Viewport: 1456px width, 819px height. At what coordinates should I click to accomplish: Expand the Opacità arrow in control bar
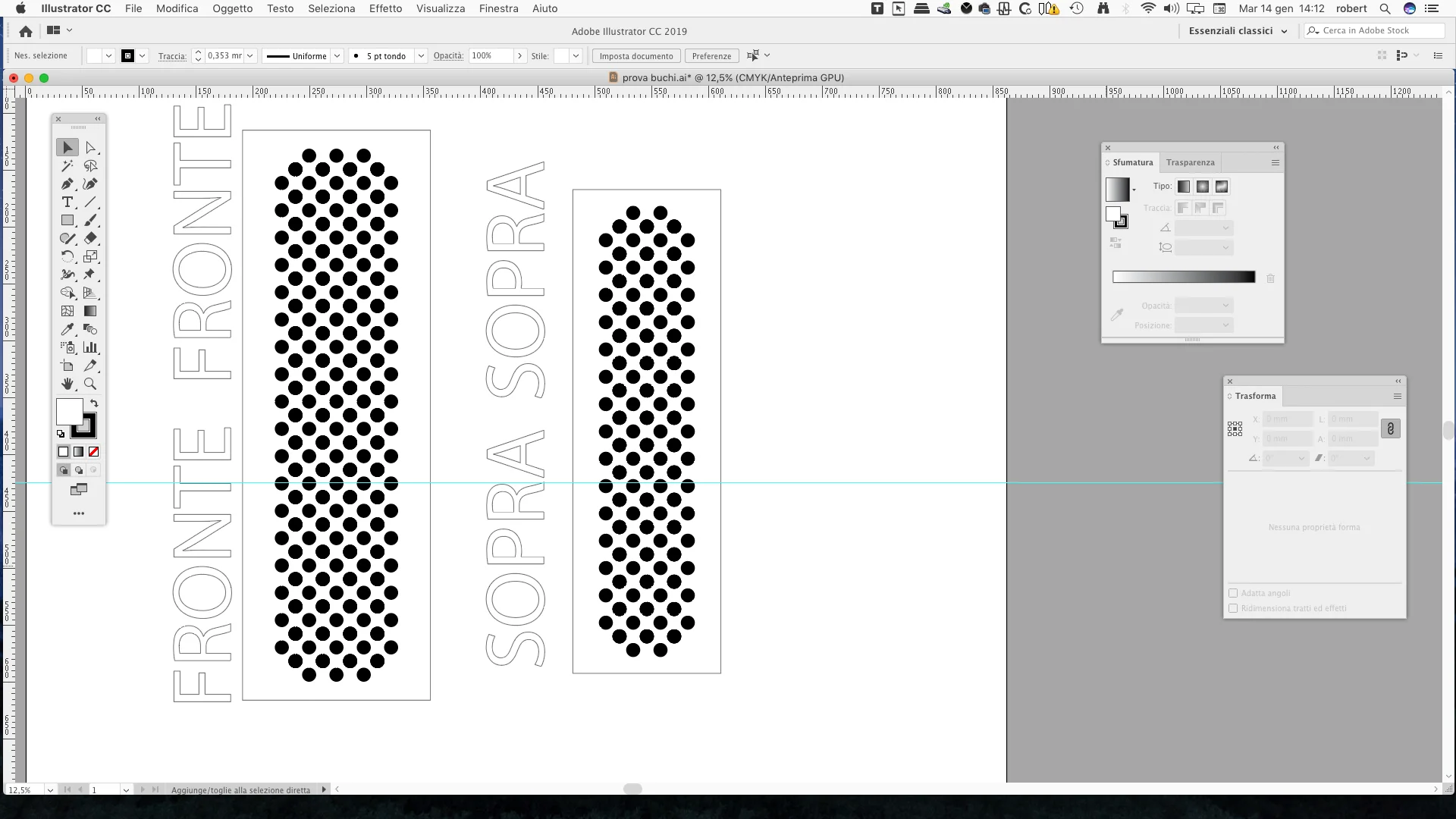click(x=519, y=55)
